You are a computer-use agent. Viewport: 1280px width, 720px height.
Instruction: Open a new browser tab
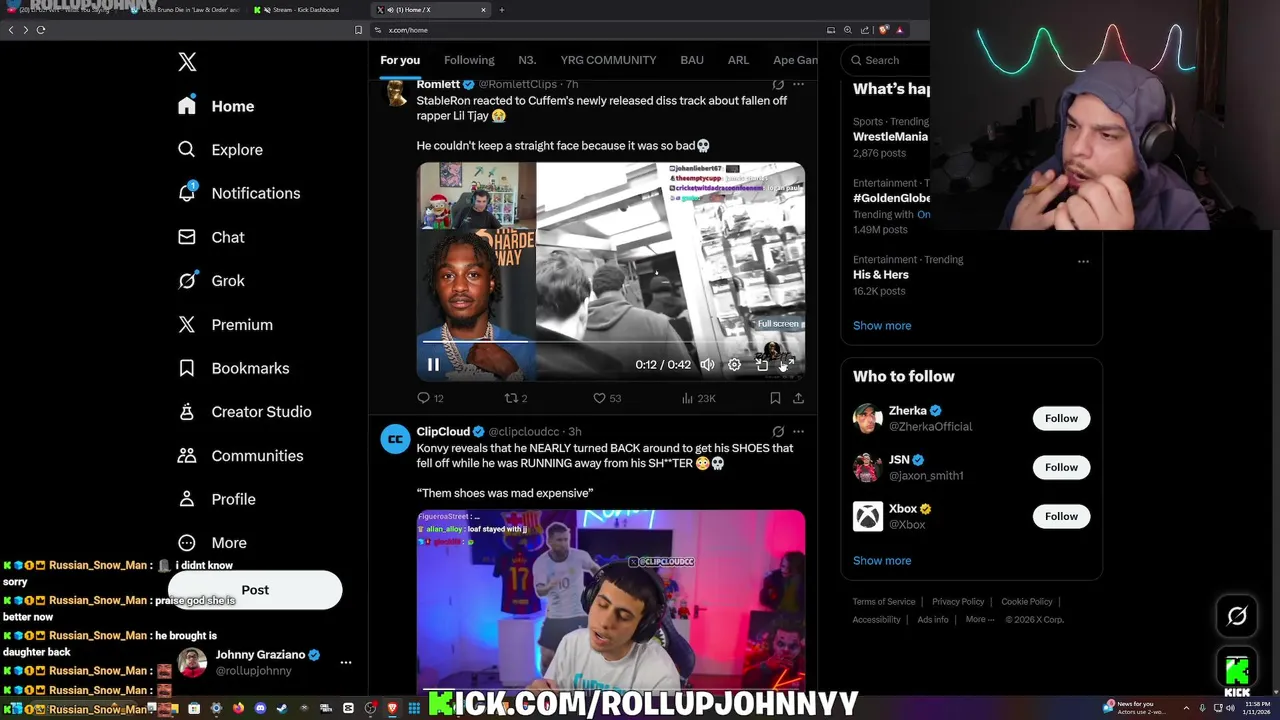coord(502,10)
